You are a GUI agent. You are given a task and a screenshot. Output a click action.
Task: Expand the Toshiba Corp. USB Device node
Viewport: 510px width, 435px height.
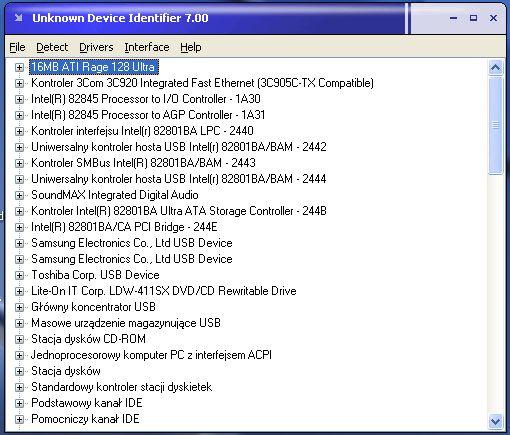pos(19,275)
